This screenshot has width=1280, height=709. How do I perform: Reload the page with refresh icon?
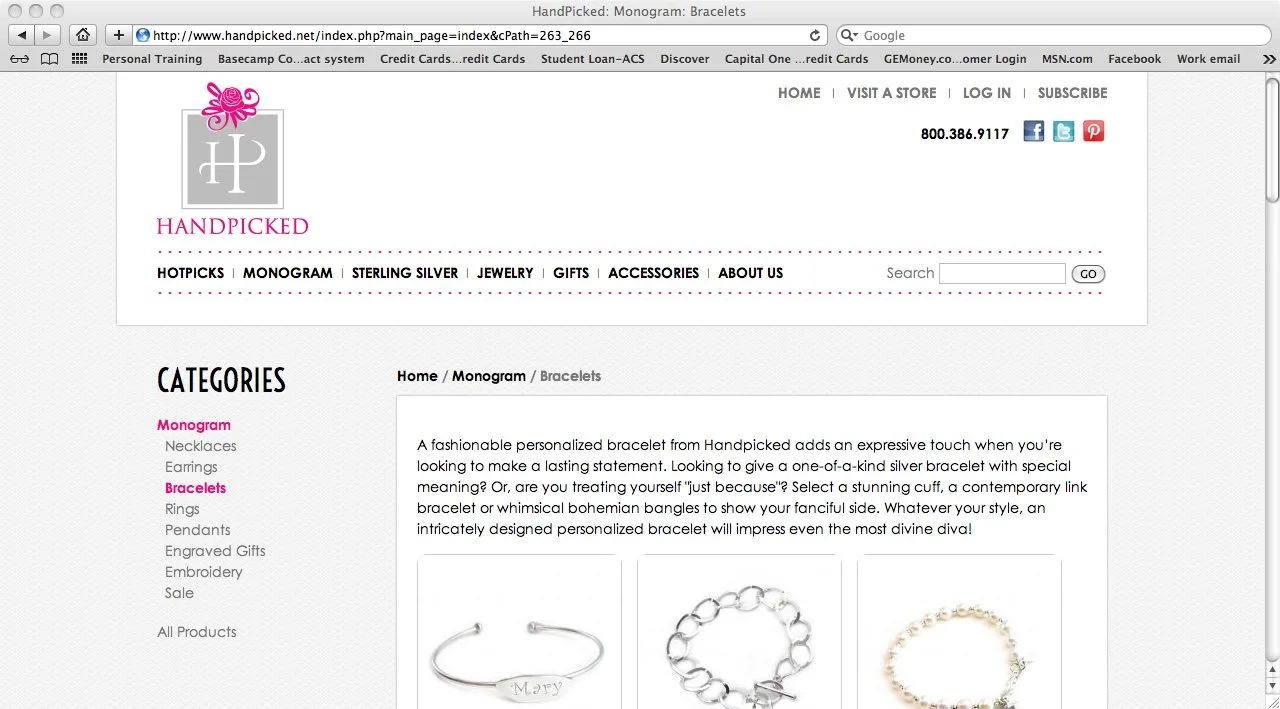tap(815, 35)
